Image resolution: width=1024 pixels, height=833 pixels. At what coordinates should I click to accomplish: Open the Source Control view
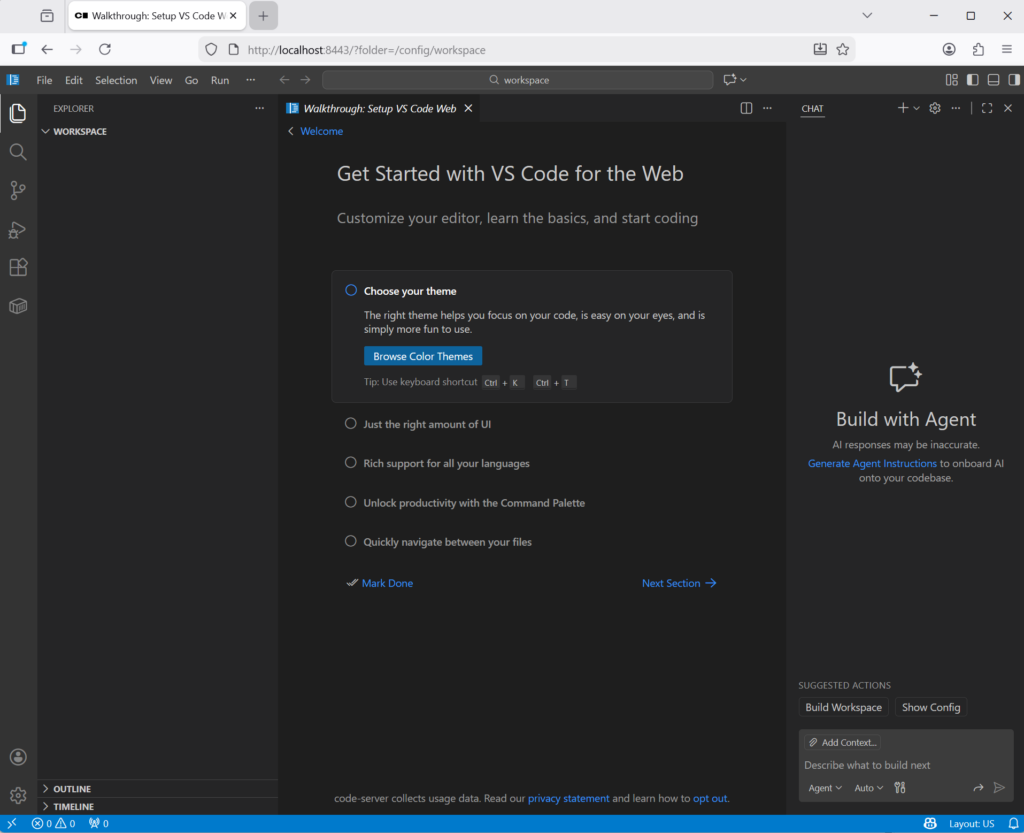coord(18,190)
